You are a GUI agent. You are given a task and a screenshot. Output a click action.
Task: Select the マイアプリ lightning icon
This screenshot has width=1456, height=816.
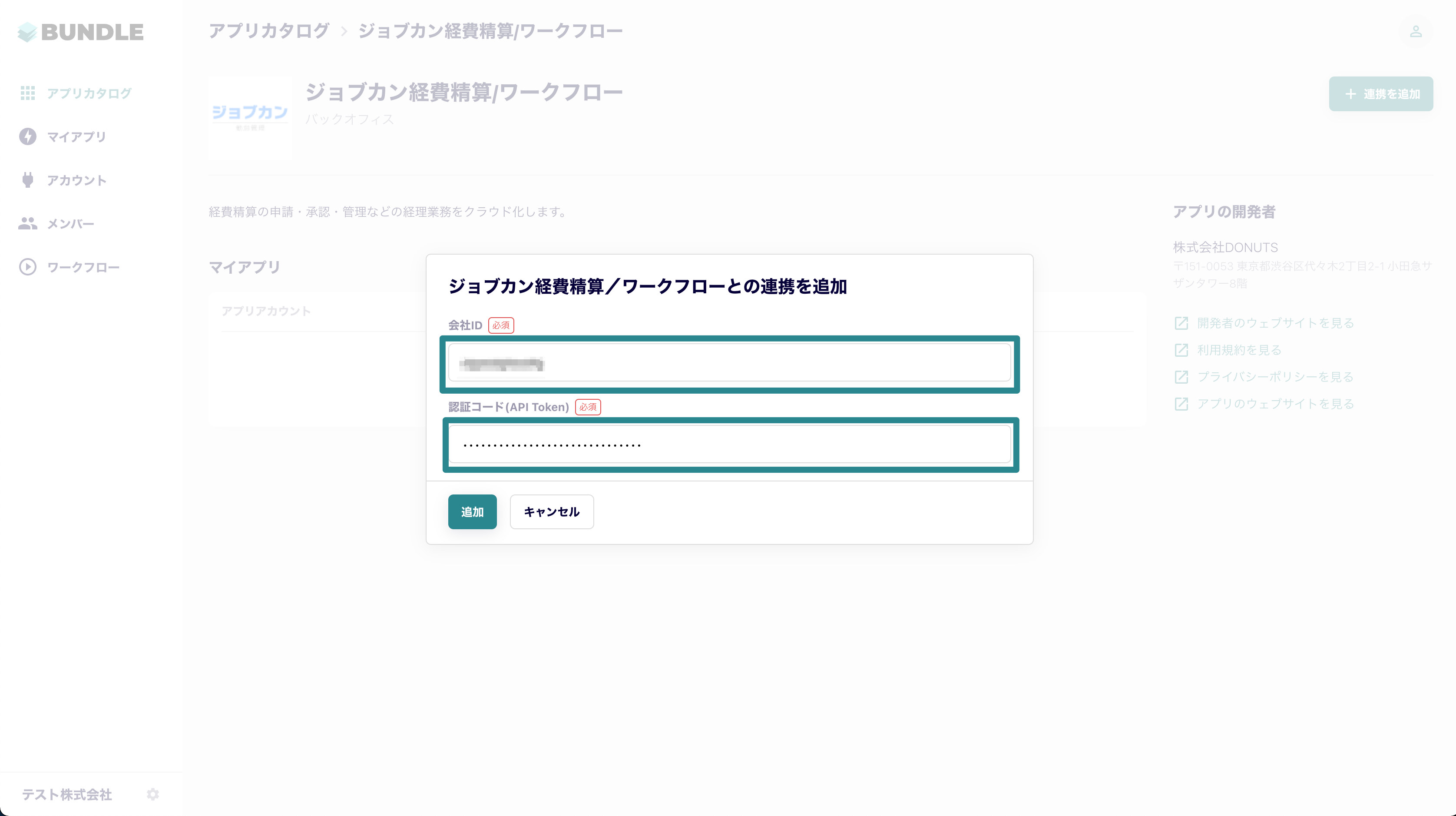pos(28,137)
